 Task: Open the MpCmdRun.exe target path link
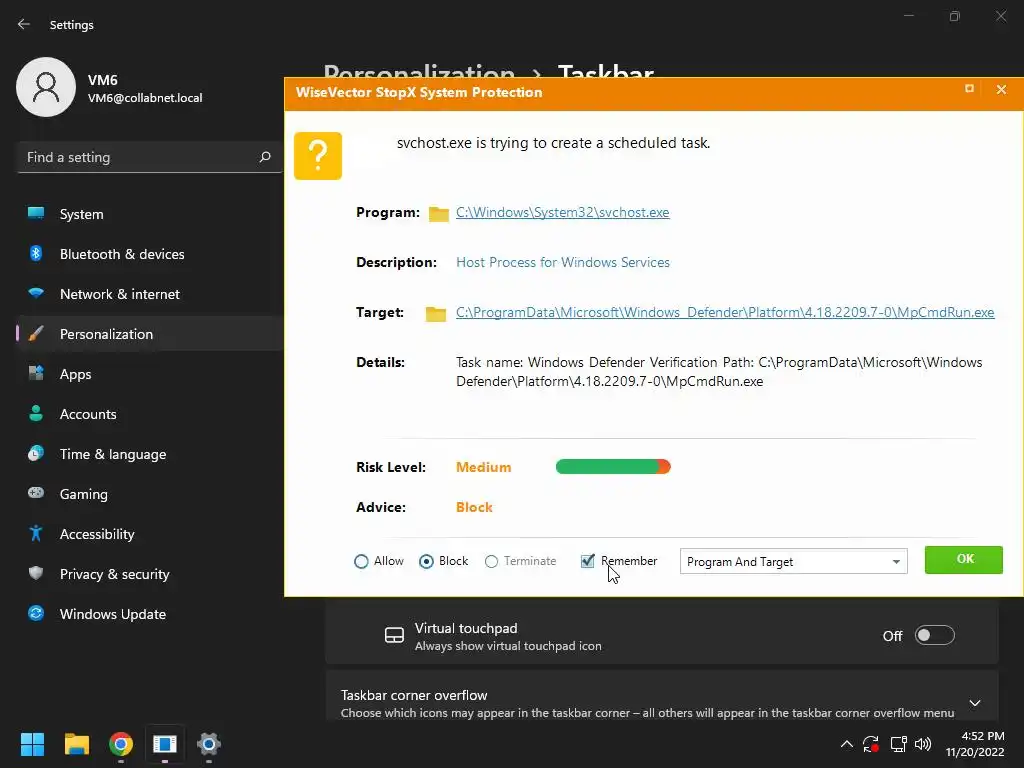pos(725,312)
